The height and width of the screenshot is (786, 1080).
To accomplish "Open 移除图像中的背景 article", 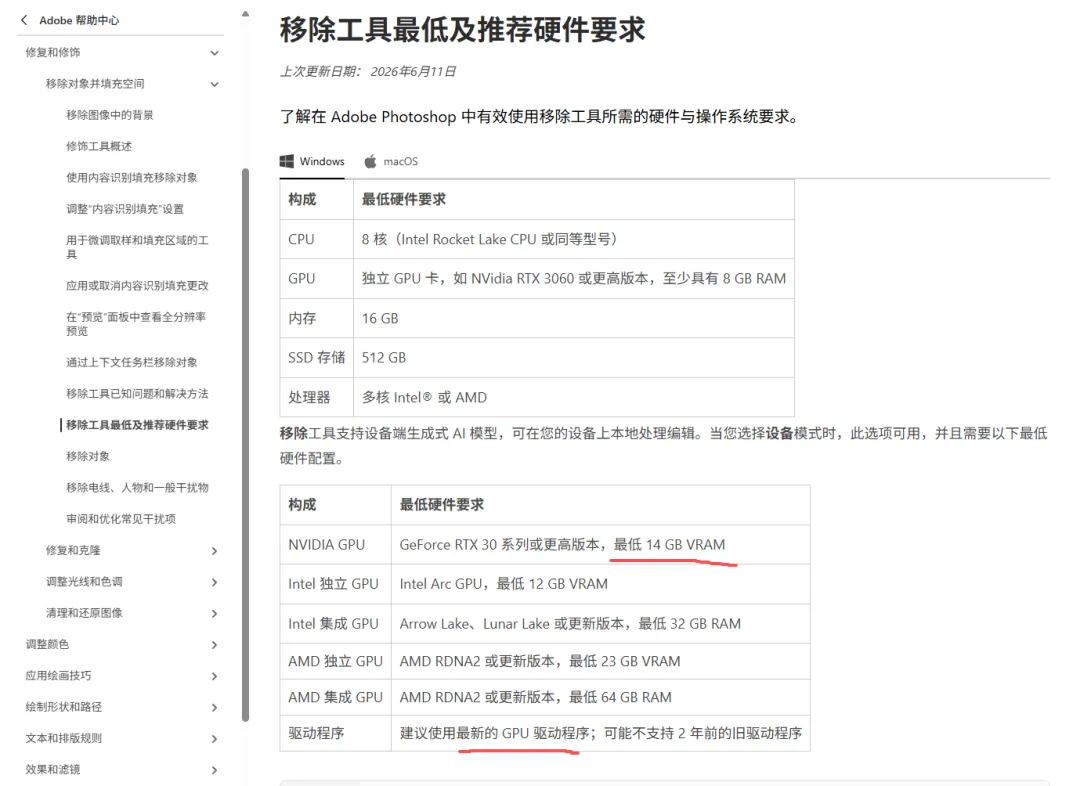I will click(x=110, y=115).
